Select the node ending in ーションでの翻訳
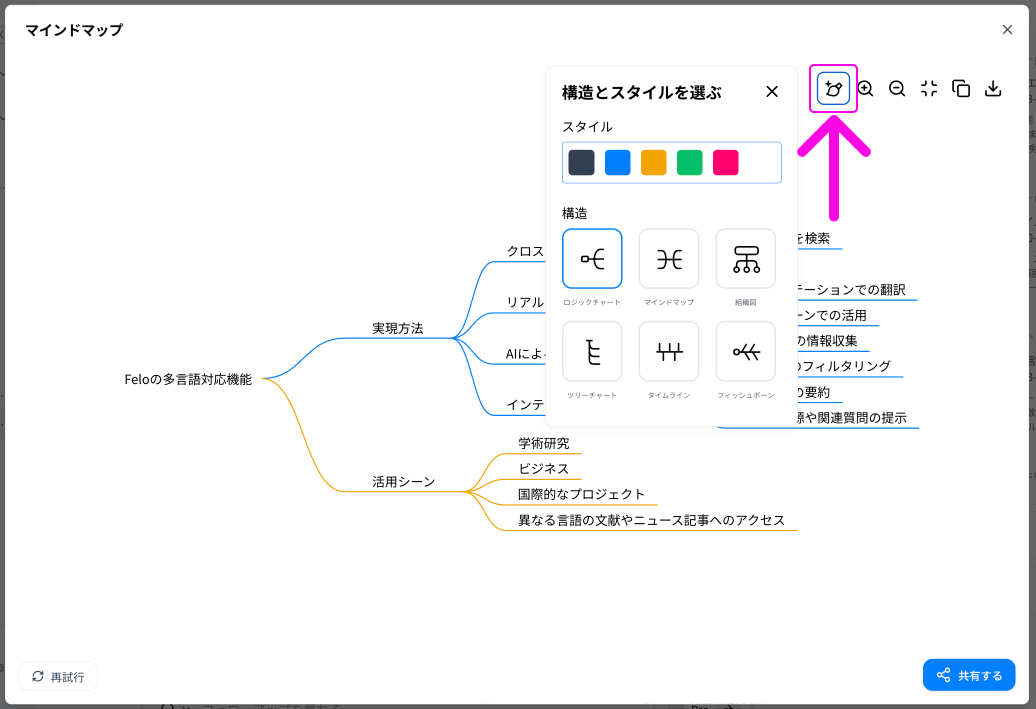The height and width of the screenshot is (709, 1036). (851, 290)
